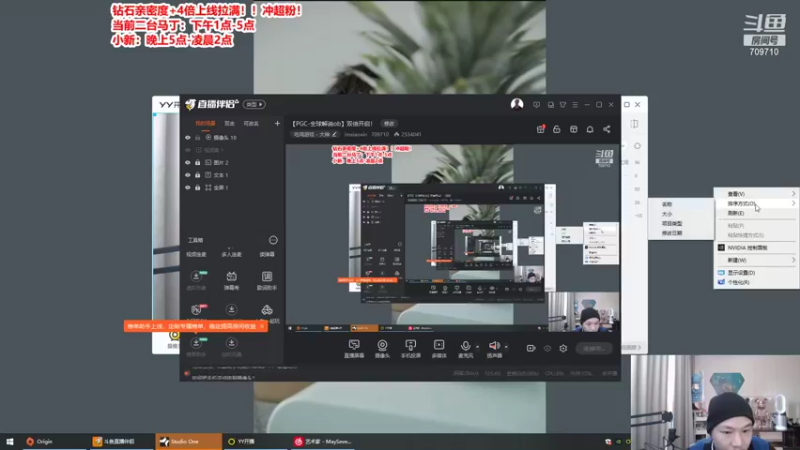Open the 弹幕秀 danmaku show tool
Viewport: 800px width, 450px height.
click(x=231, y=280)
